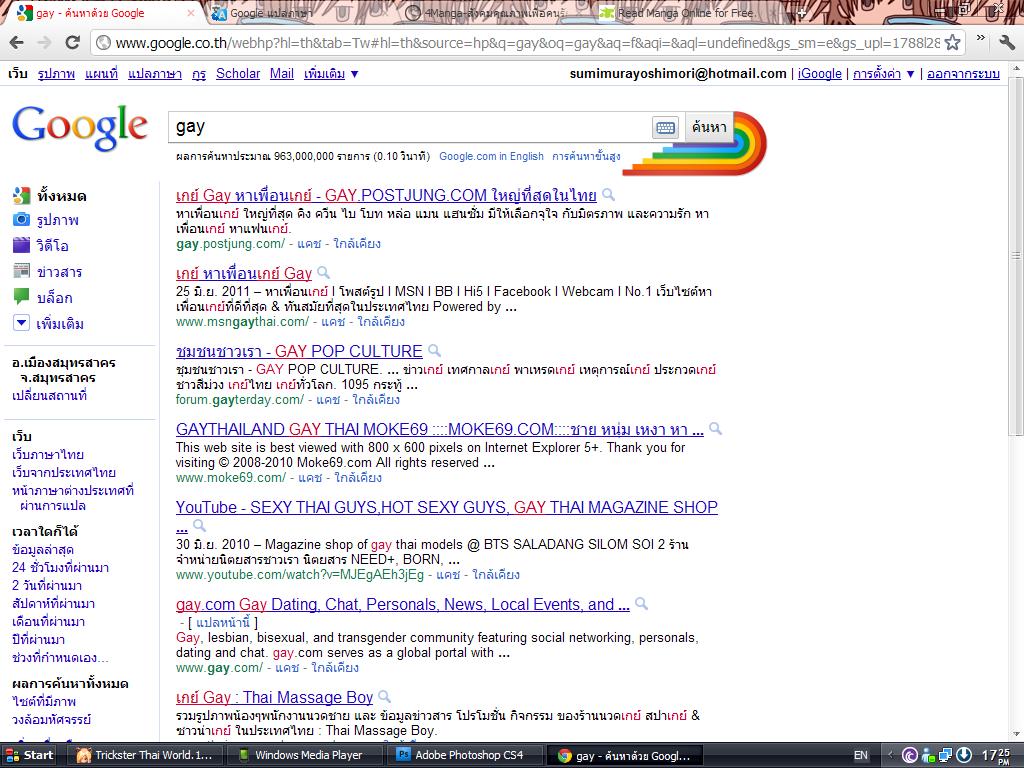Click EN language indicator in taskbar
The image size is (1024, 768).
(861, 756)
